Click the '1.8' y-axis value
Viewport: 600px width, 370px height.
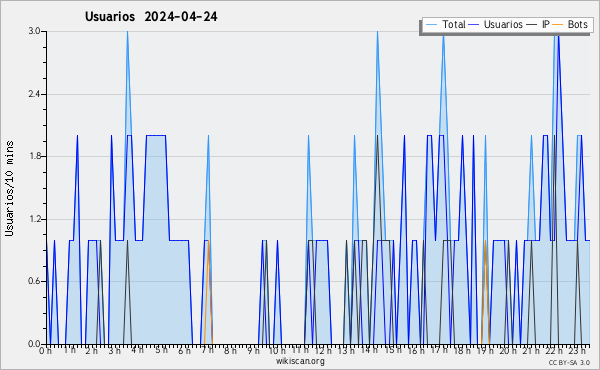click(x=34, y=156)
